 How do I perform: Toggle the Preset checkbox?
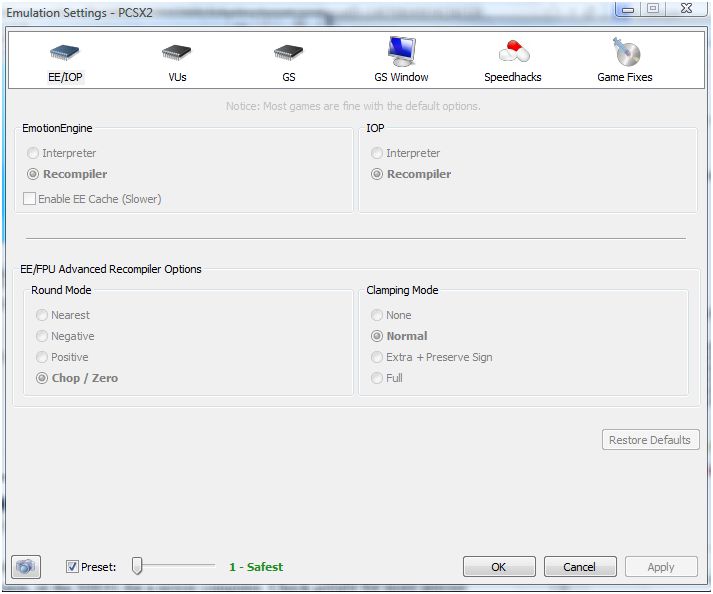point(72,567)
